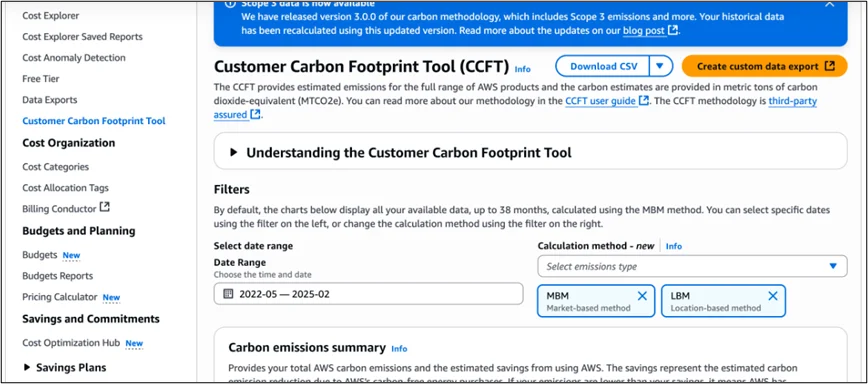
Task: Select Customer Carbon Footprint Tool sidebar item
Action: click(x=94, y=121)
